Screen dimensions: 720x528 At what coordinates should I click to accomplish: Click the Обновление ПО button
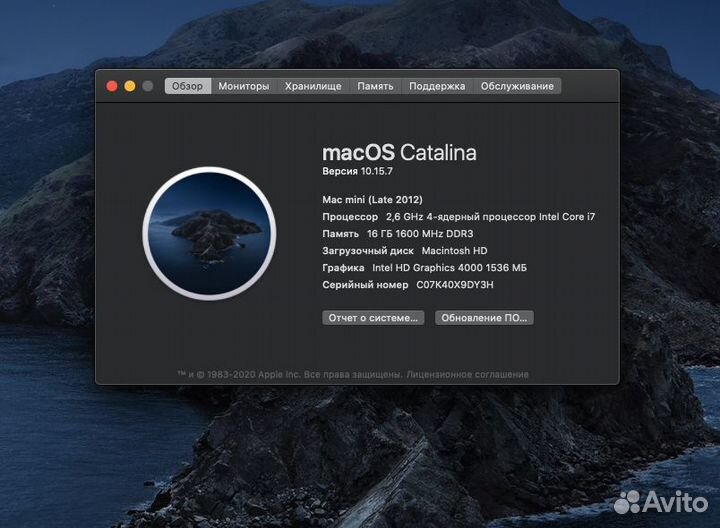point(484,318)
